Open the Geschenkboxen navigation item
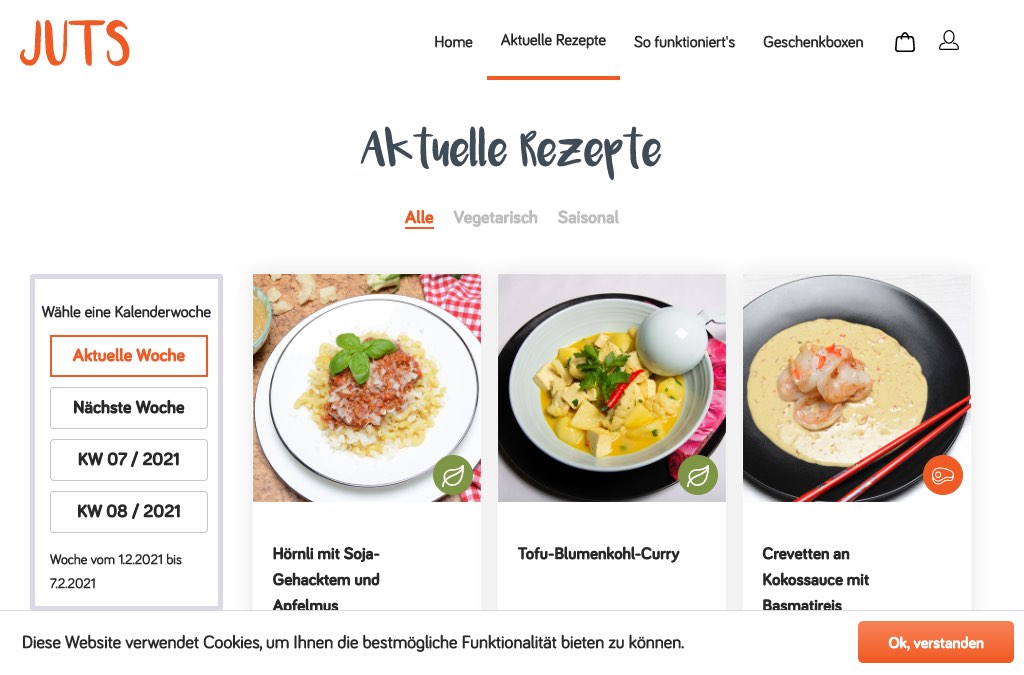The image size is (1024, 675). pos(813,42)
